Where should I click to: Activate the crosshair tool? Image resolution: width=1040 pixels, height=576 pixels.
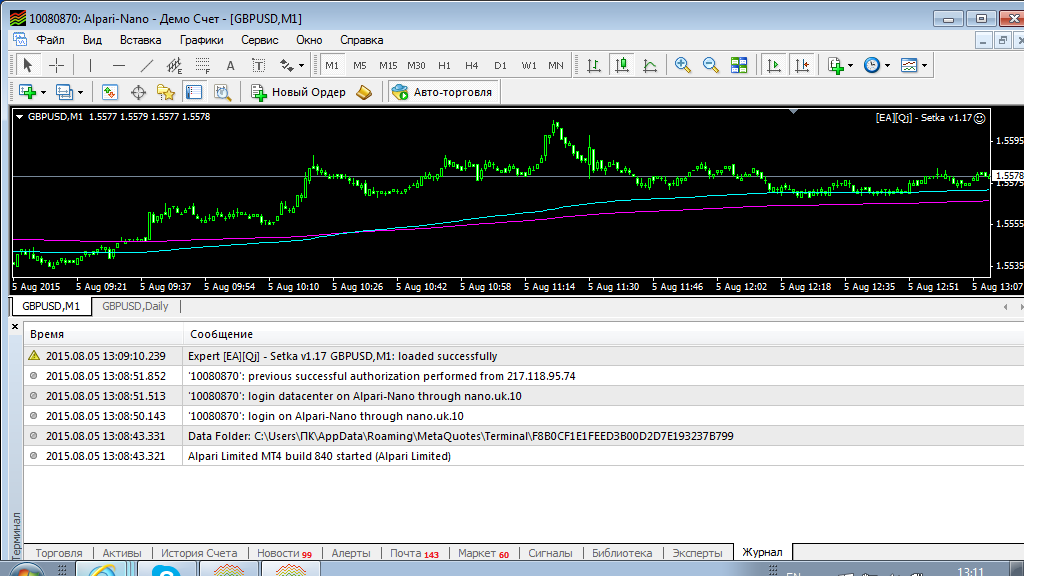[56, 65]
